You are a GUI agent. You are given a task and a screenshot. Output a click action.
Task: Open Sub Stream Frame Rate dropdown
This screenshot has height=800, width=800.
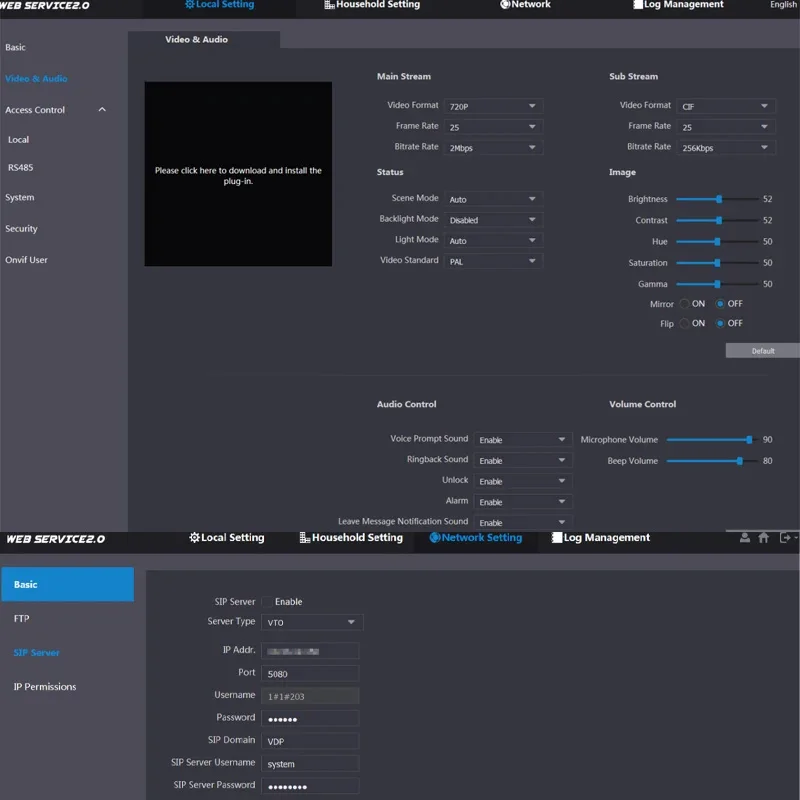click(726, 127)
